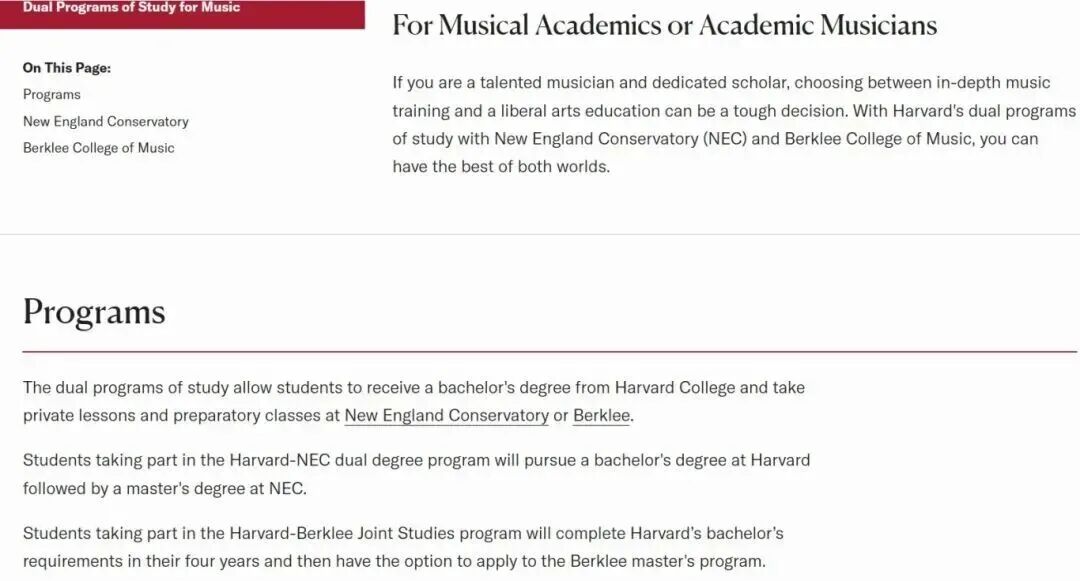This screenshot has height=581, width=1080.
Task: Click the red divider line under Programs heading
Action: coord(550,352)
